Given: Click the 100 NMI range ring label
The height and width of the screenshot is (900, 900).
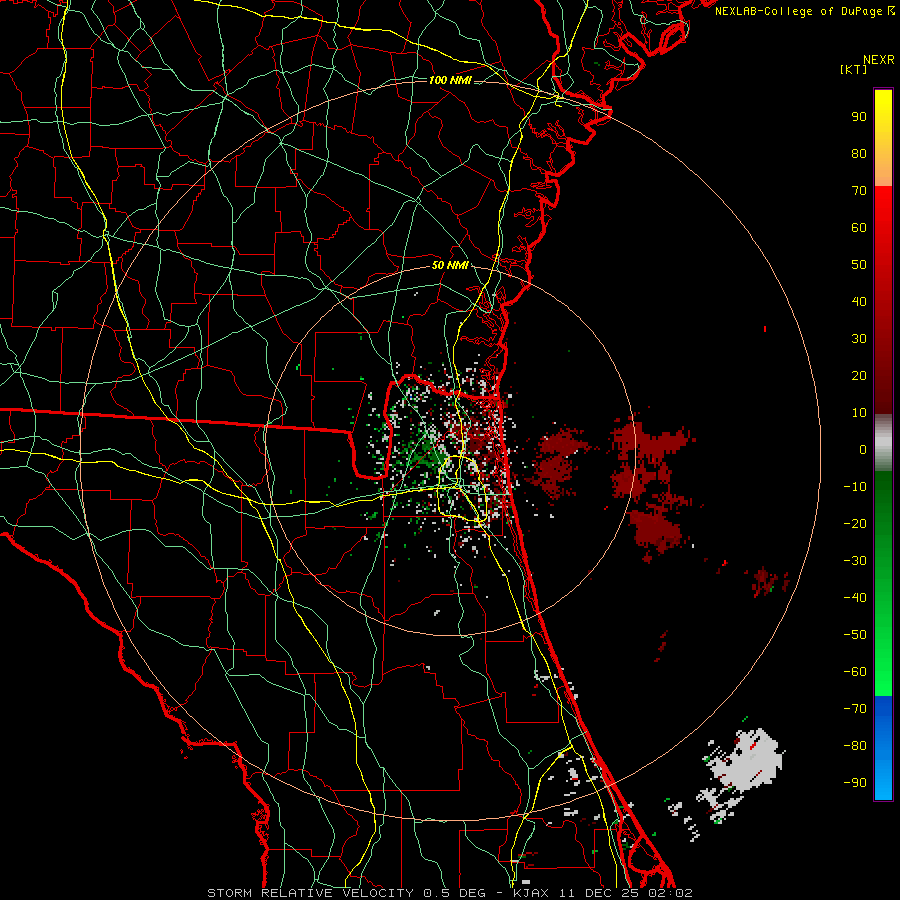Looking at the screenshot, I should pyautogui.click(x=450, y=80).
